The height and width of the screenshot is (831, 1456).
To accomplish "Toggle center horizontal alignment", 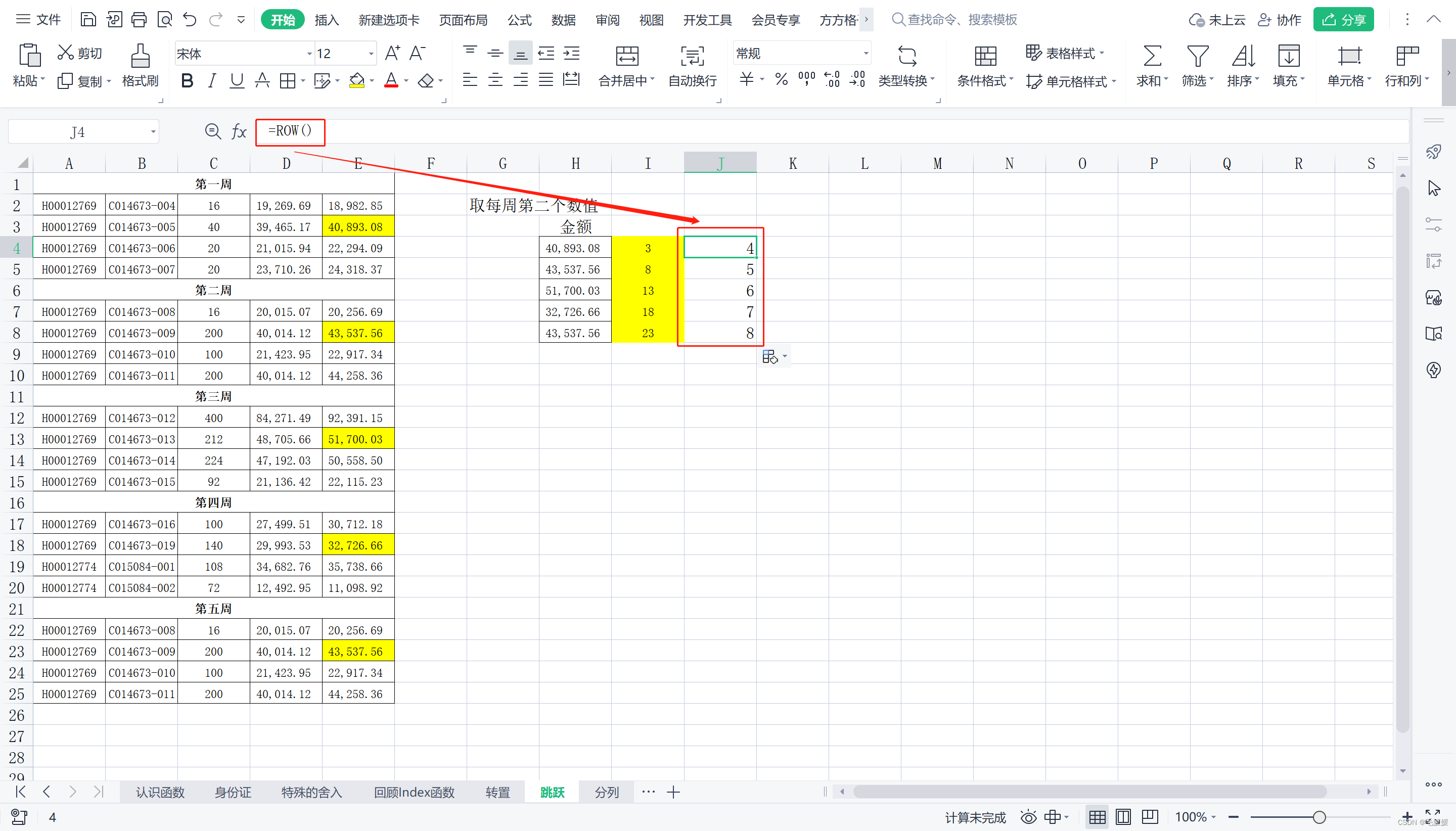I will 495,79.
